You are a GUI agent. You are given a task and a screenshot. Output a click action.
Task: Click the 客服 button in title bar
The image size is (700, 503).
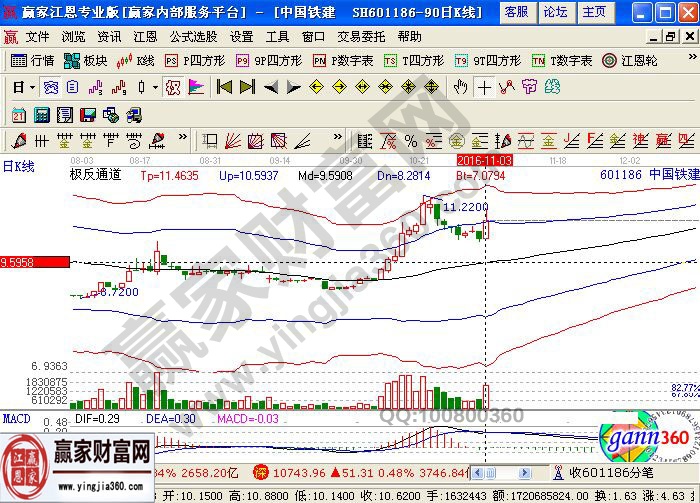516,12
